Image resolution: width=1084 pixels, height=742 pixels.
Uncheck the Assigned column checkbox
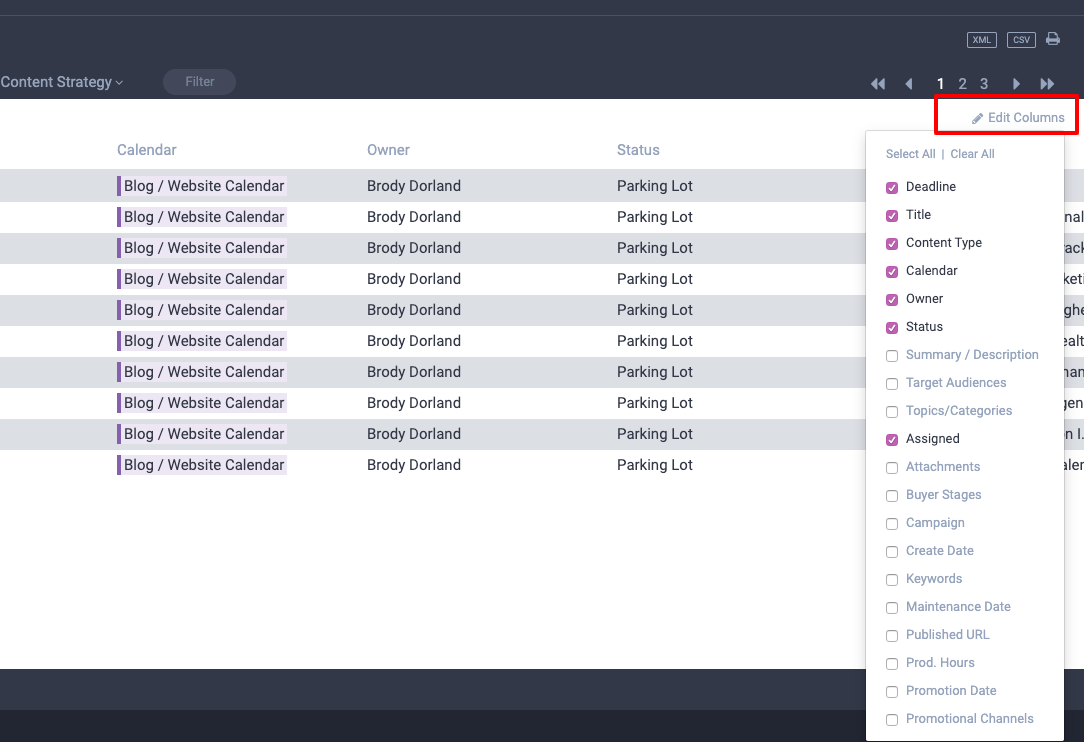pyautogui.click(x=892, y=440)
